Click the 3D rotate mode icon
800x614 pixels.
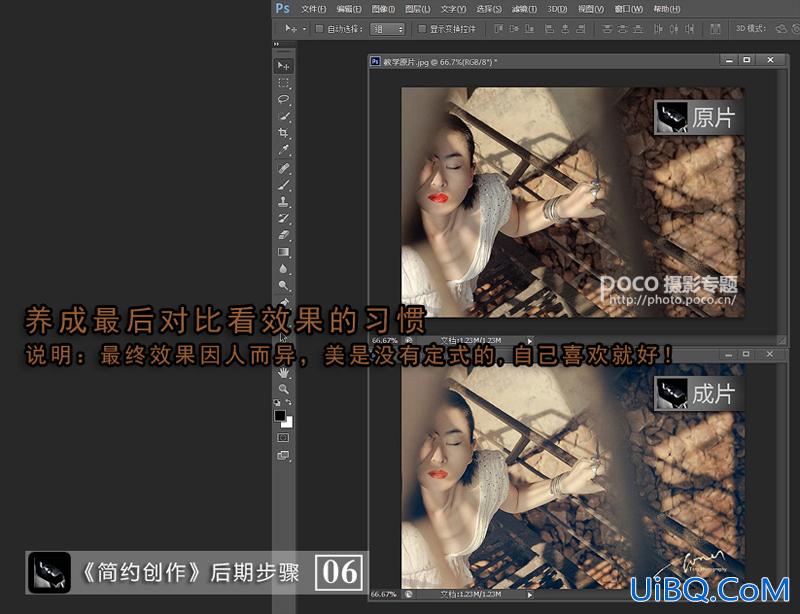coord(781,29)
